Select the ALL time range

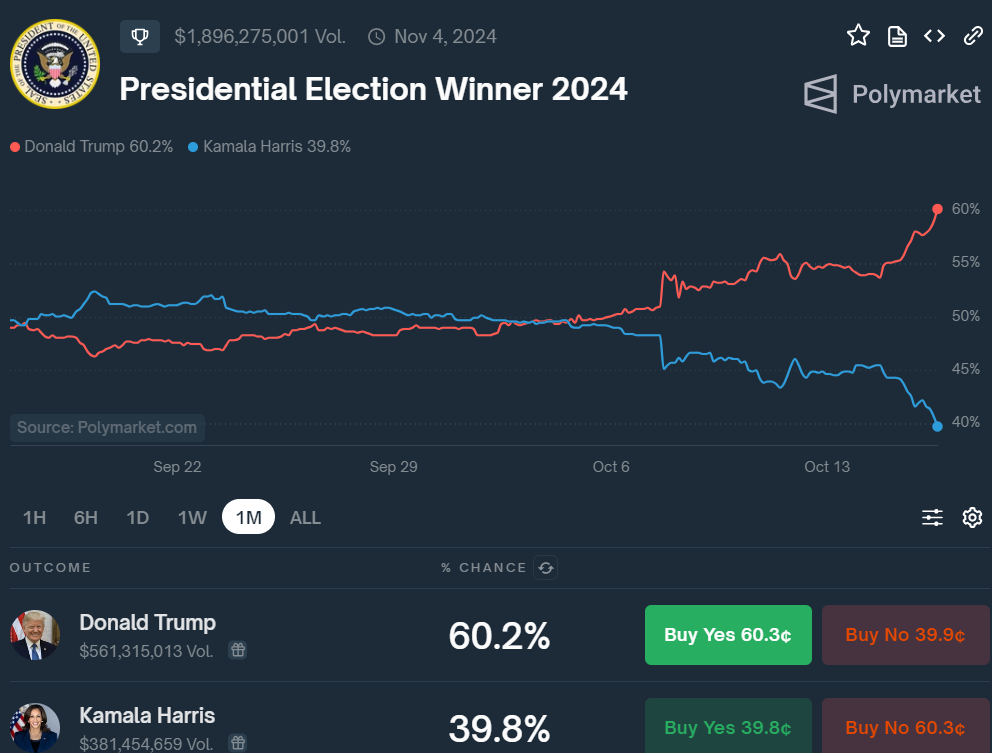point(304,517)
